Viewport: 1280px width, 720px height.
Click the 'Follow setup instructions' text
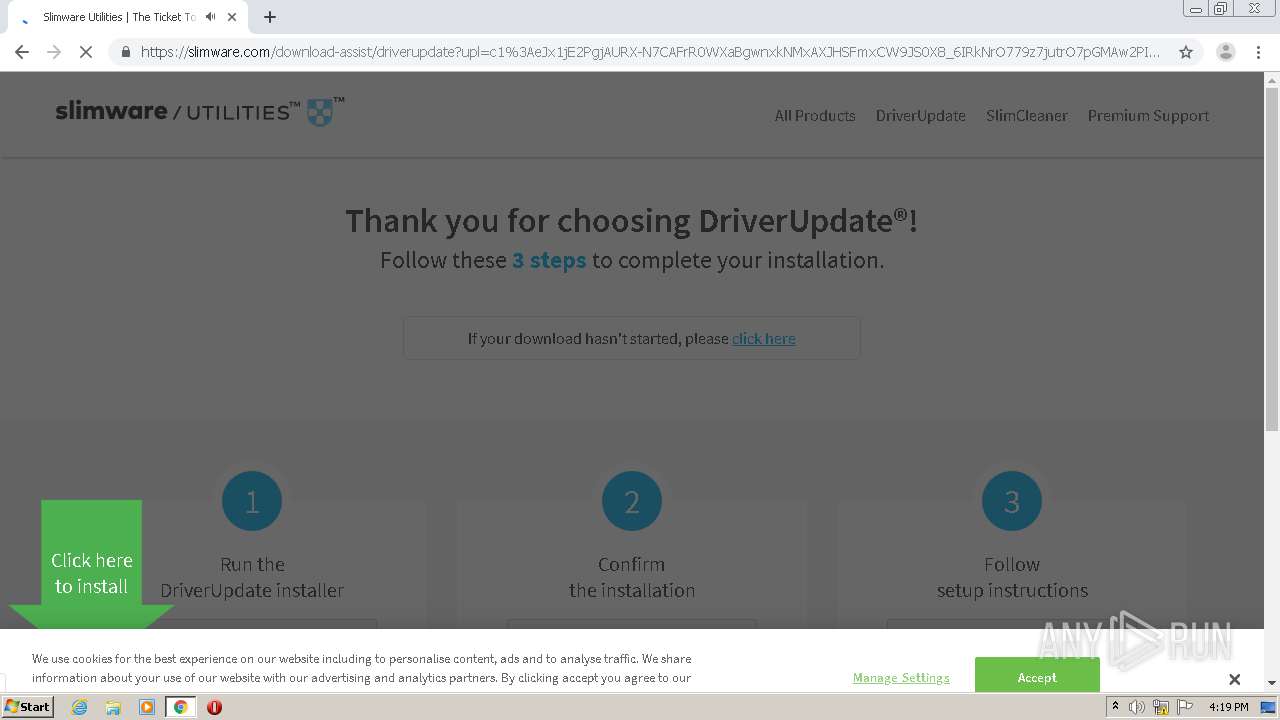tap(1012, 577)
